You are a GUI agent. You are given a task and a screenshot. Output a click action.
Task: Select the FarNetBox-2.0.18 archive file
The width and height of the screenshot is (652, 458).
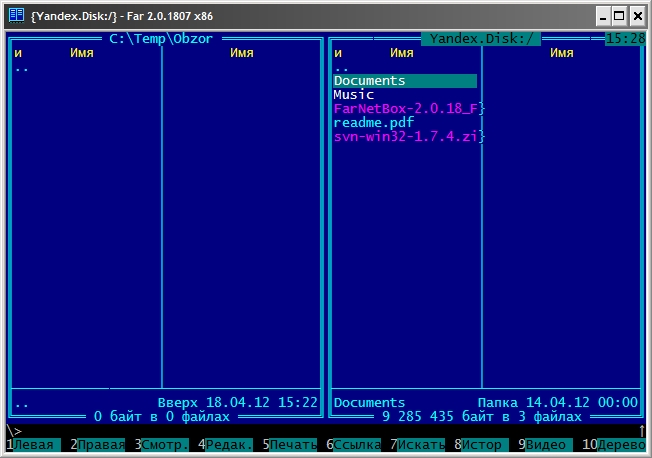pos(407,108)
